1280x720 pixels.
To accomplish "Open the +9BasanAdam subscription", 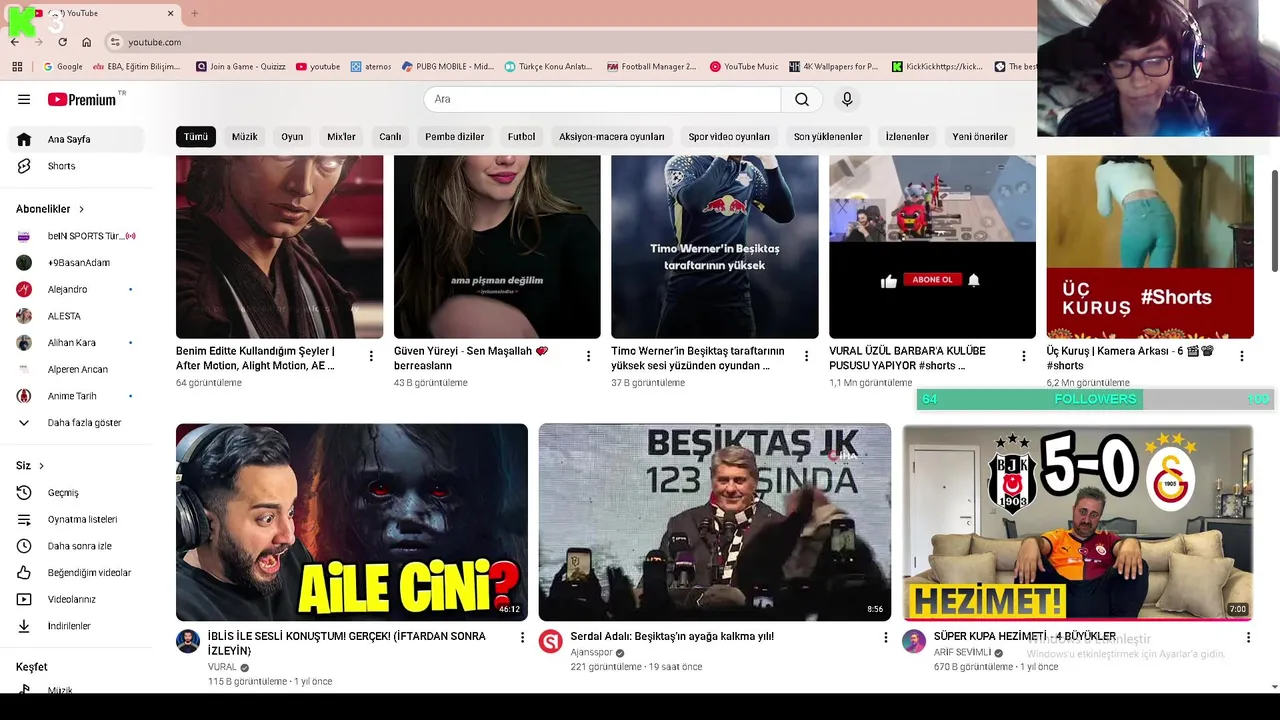I will pyautogui.click(x=76, y=263).
